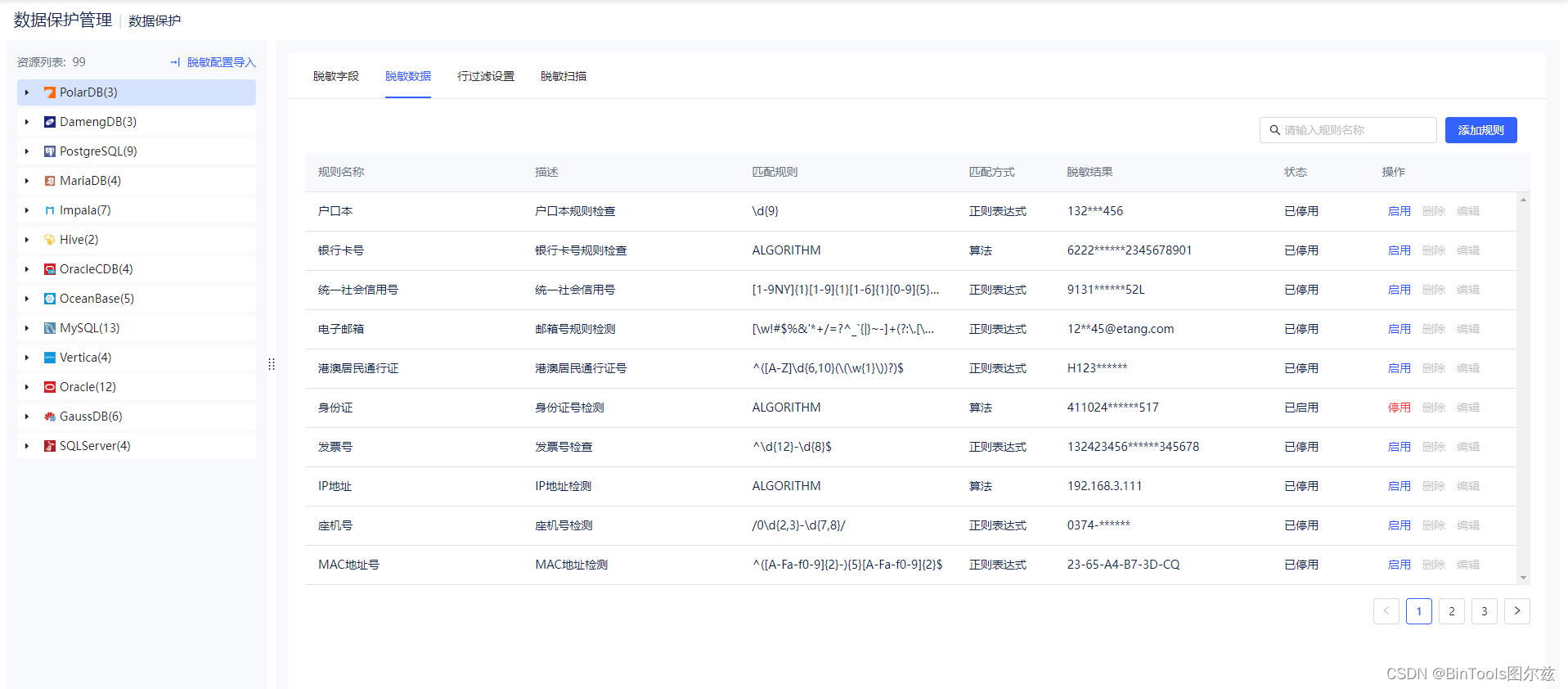Open the 行过滤设置 tab
The image size is (1568, 689).
pos(486,76)
